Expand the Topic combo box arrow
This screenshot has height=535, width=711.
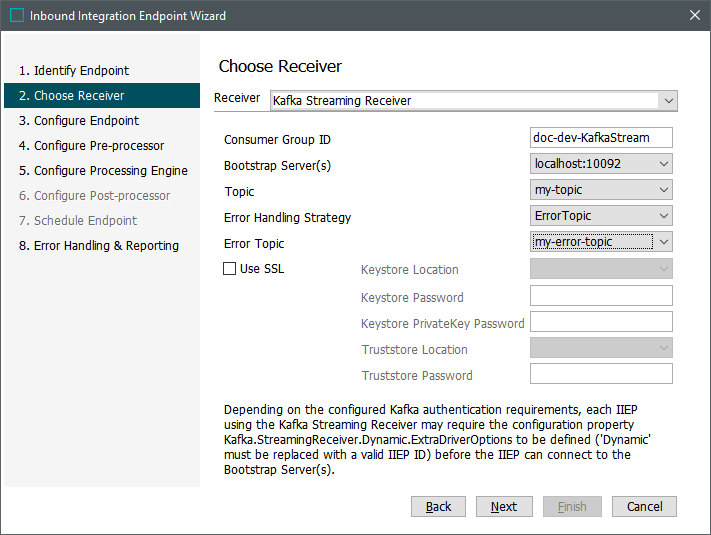(x=663, y=190)
